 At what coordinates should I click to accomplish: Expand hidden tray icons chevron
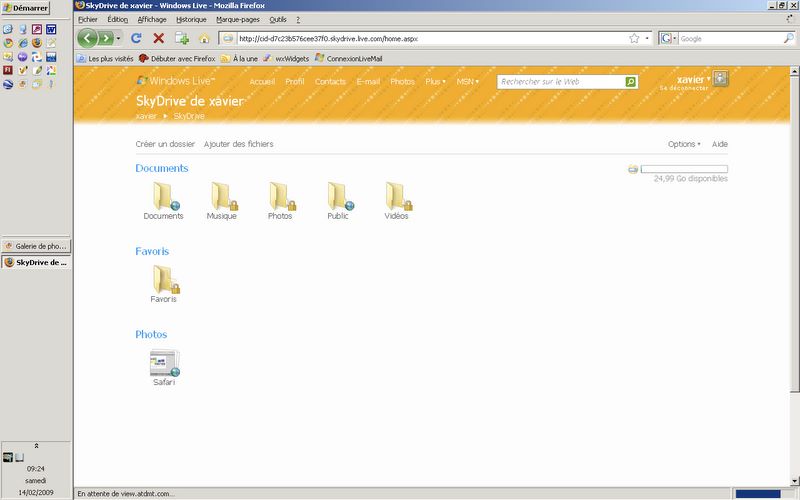pos(36,446)
